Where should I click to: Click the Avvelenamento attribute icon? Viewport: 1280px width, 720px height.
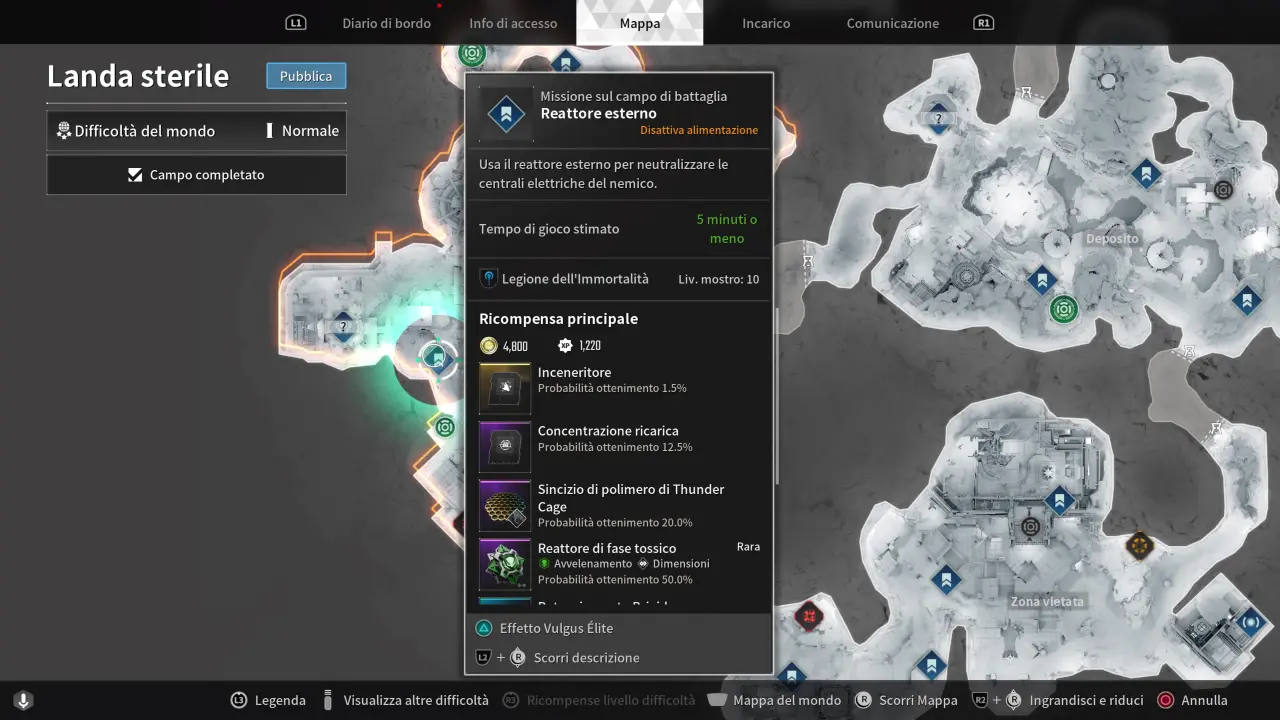point(544,563)
